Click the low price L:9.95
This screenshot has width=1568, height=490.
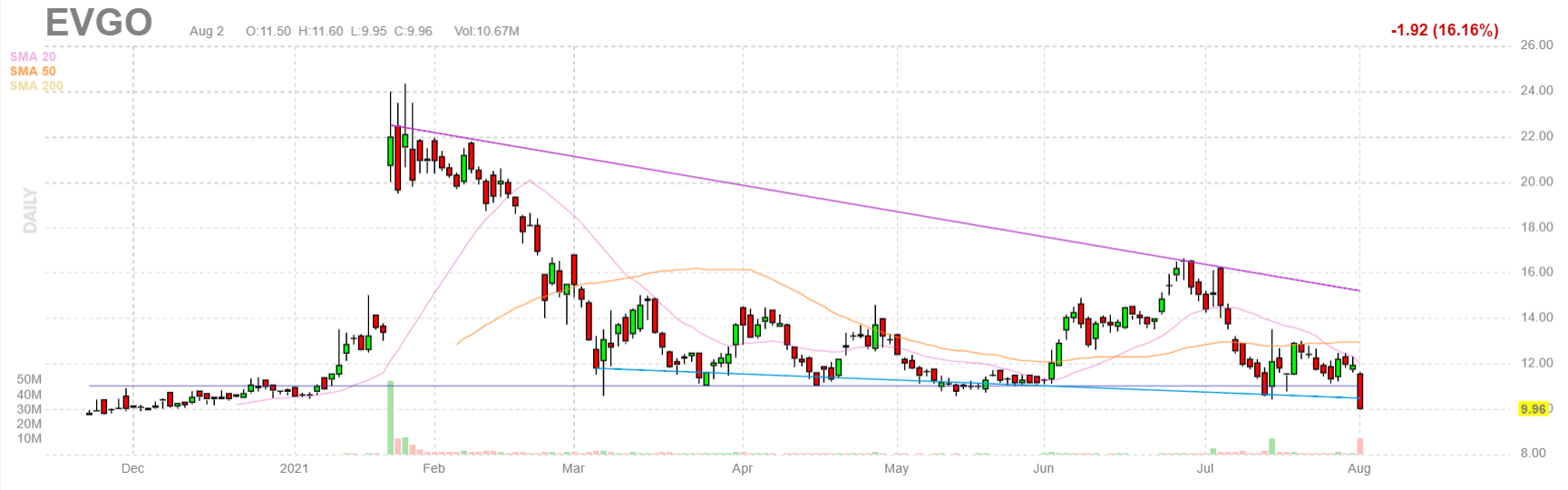369,31
